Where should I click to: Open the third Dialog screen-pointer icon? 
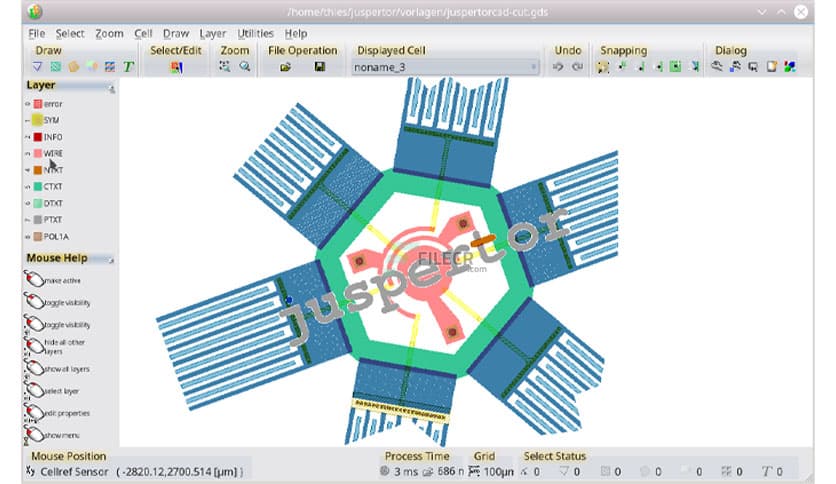(753, 67)
